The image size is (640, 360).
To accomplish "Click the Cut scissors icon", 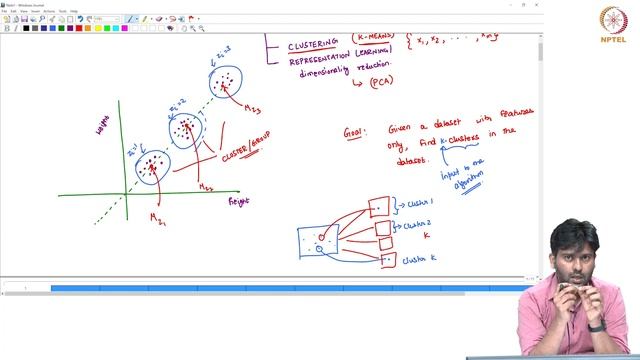I will (52, 19).
